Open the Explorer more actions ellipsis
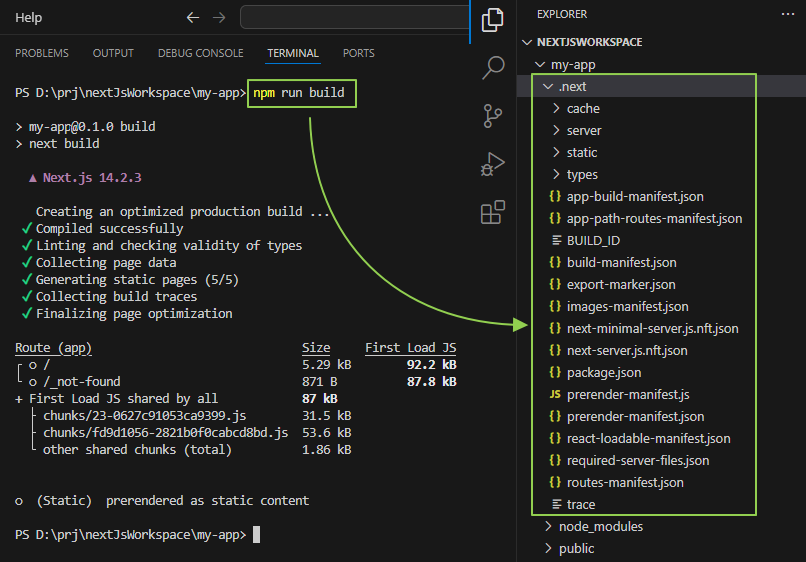Viewport: 806px width, 562px height. [x=787, y=14]
